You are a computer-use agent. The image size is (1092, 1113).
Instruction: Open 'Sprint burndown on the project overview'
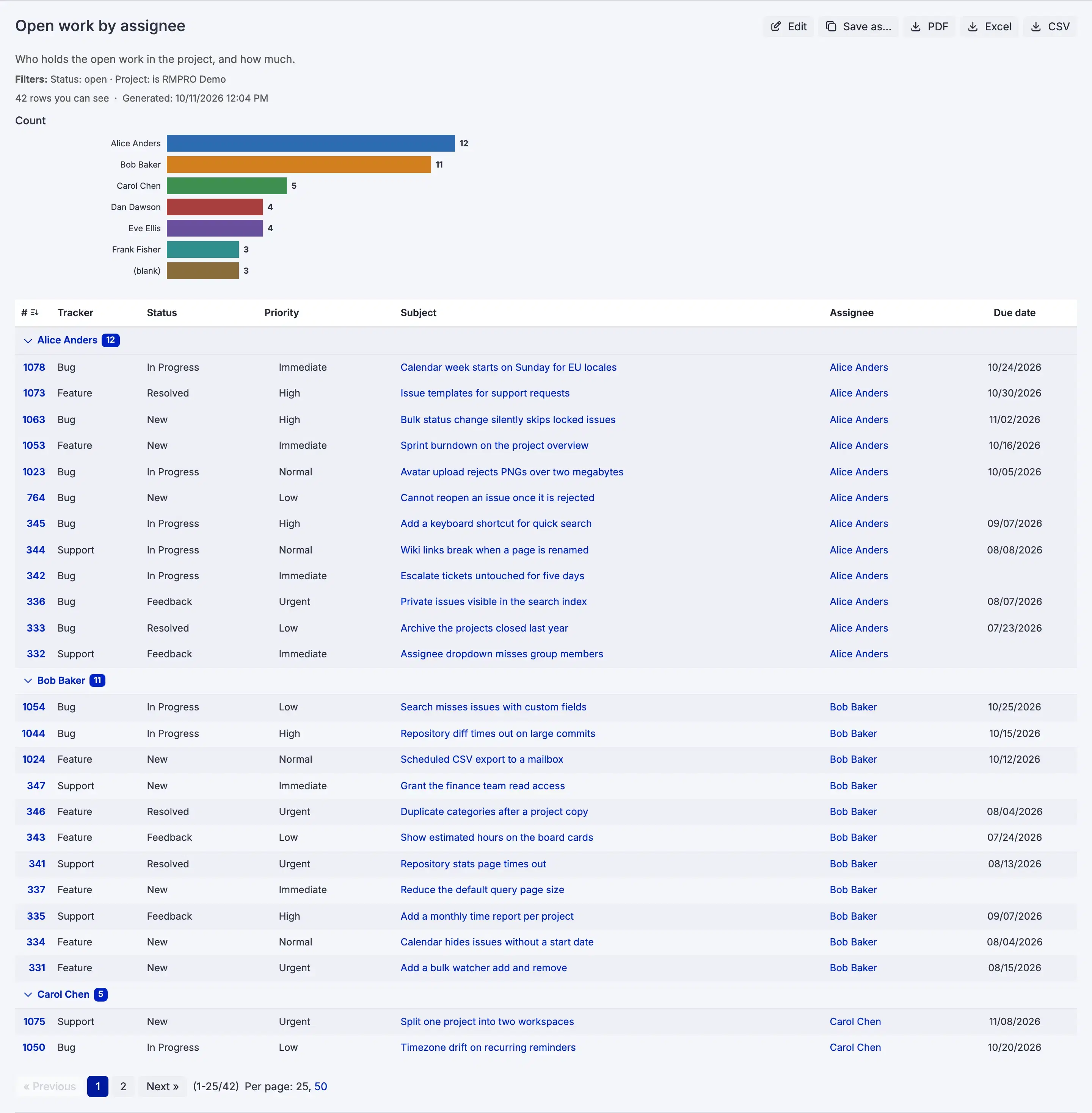(x=494, y=445)
